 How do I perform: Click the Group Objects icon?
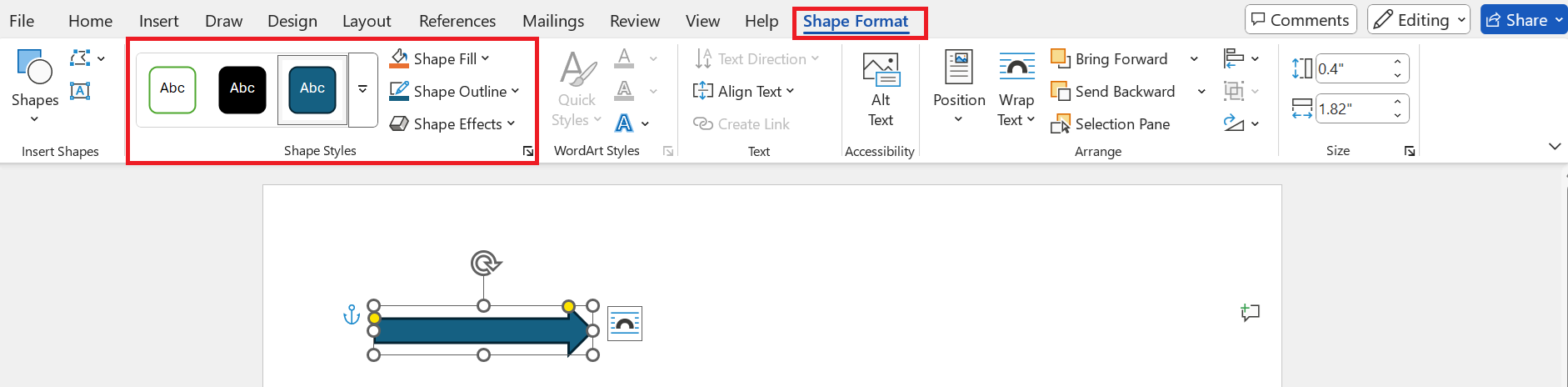1234,91
